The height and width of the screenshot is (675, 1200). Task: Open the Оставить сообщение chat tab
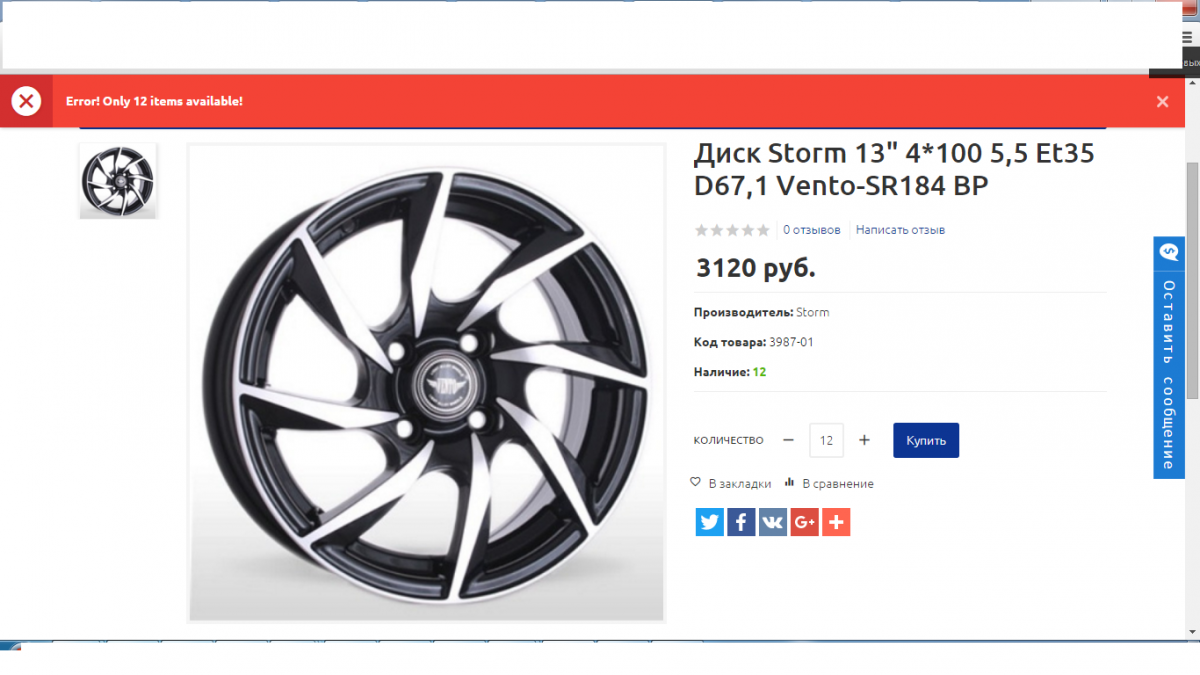click(x=1169, y=357)
